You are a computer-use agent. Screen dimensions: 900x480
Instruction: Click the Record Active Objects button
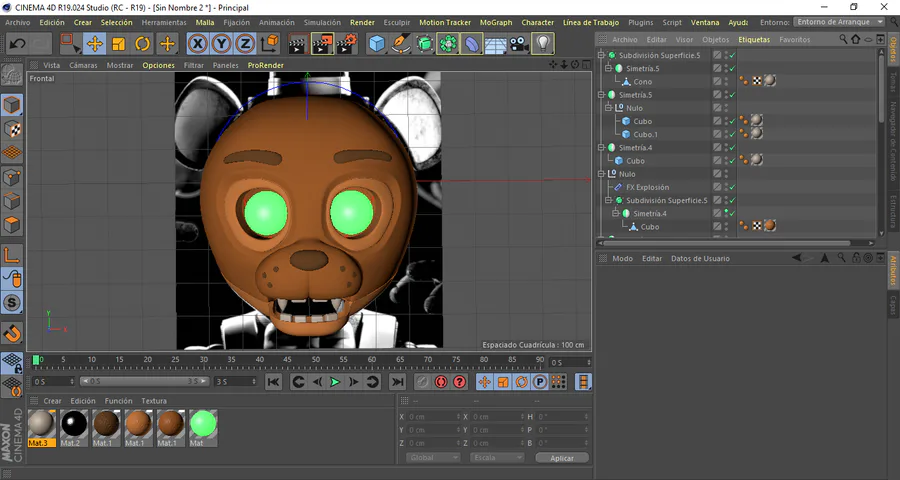[422, 382]
